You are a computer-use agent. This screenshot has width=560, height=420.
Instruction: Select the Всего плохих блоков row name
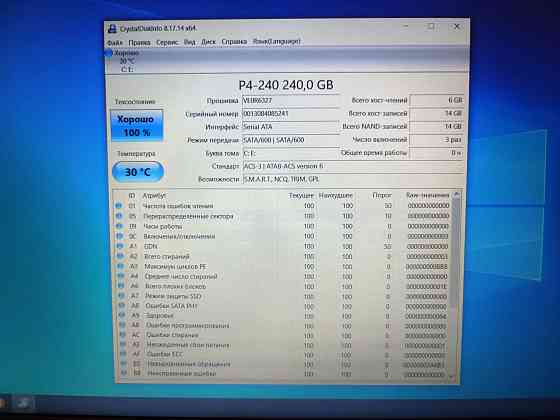point(175,286)
